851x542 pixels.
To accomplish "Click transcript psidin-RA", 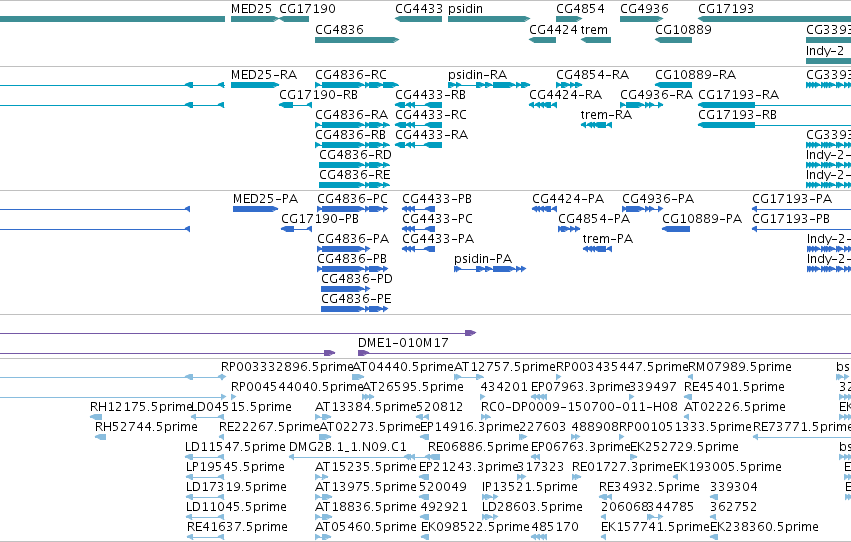I will (478, 74).
